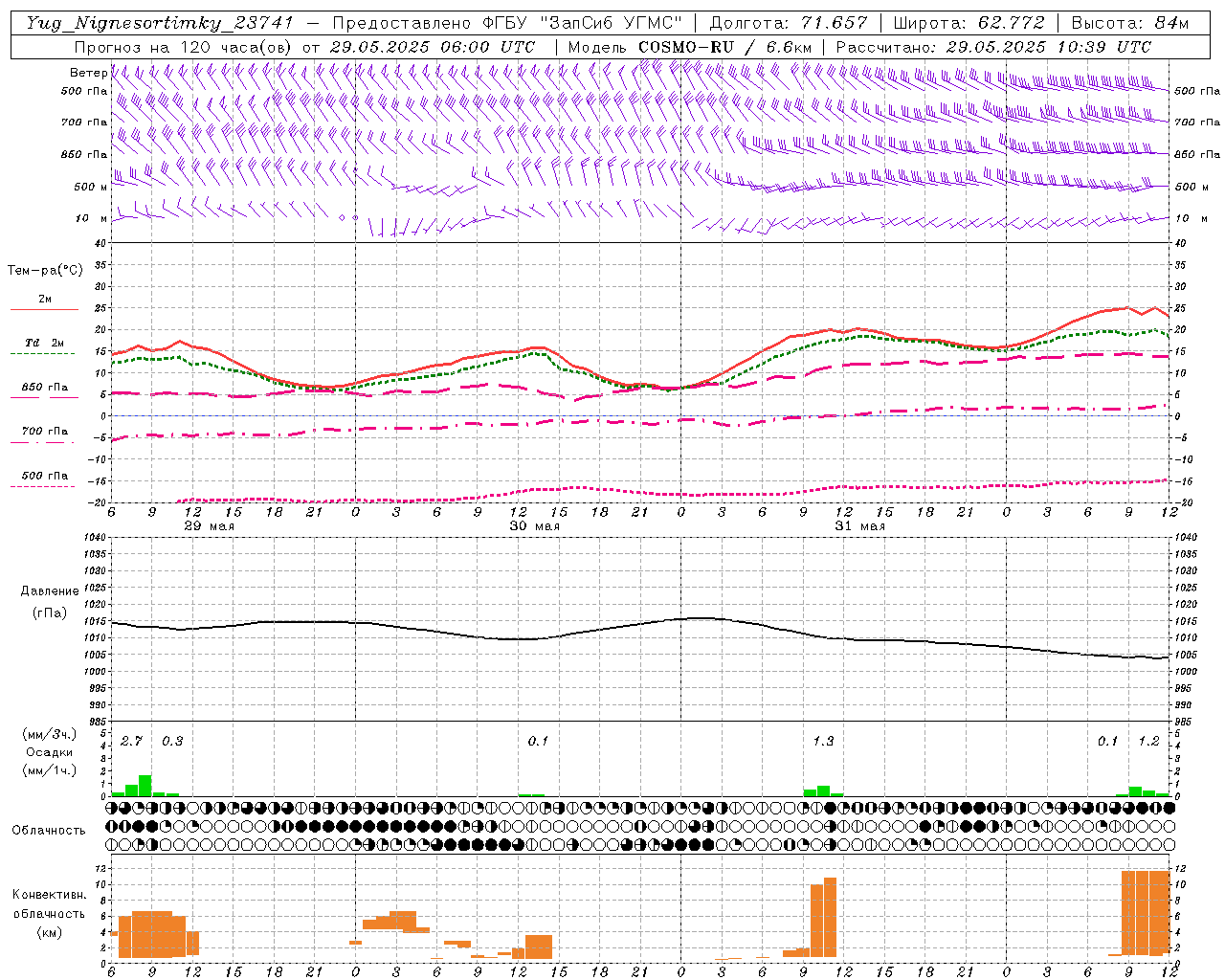Click the green dashed 'Td 2м' legend line

tap(43, 354)
